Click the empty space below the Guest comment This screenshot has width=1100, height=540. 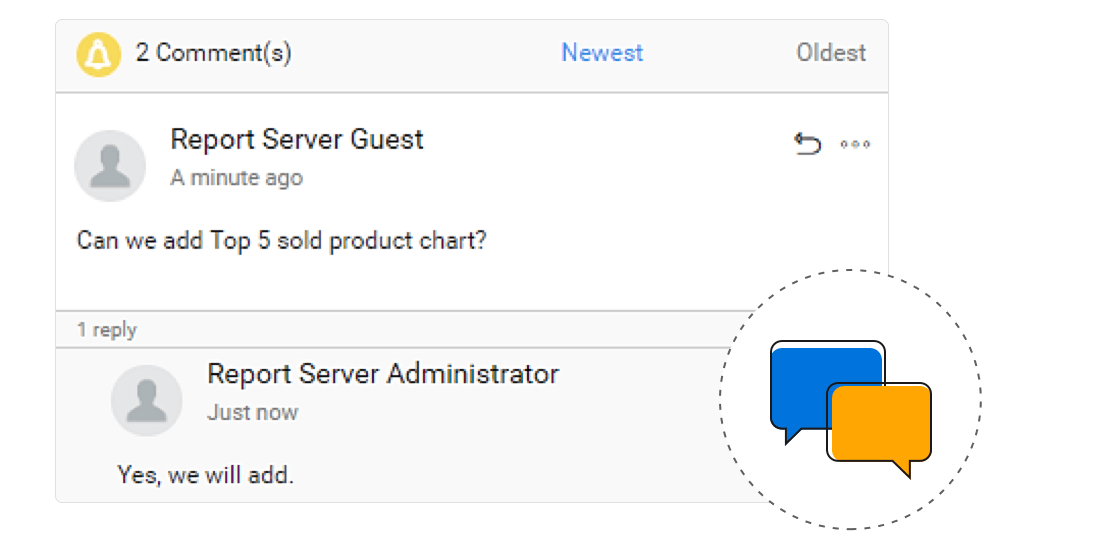(x=400, y=285)
